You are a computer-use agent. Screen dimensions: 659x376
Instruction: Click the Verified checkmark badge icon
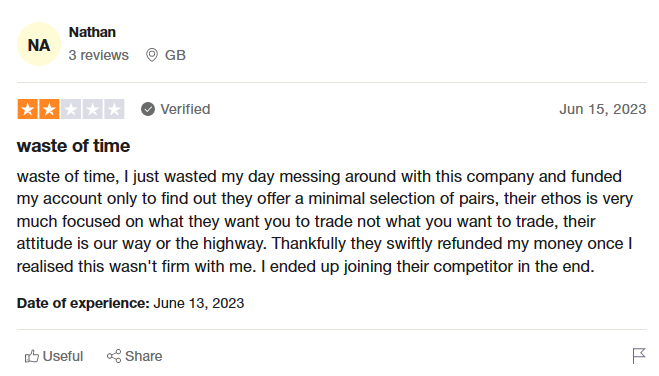point(148,109)
